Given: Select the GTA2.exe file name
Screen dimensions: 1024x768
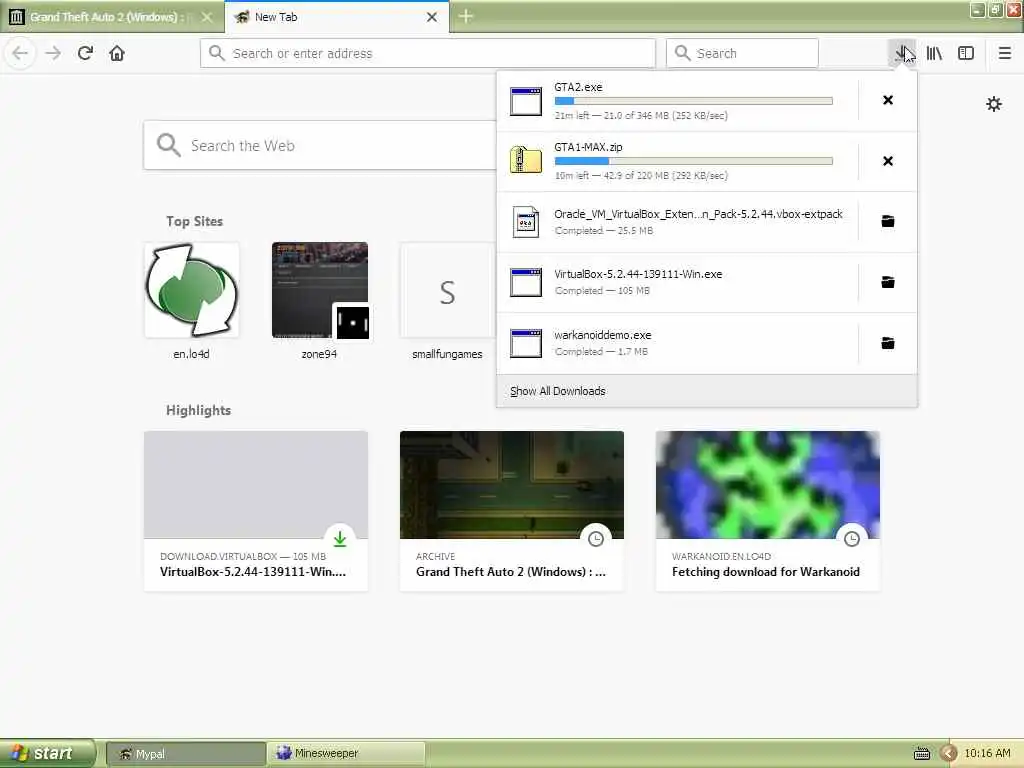Looking at the screenshot, I should (578, 87).
